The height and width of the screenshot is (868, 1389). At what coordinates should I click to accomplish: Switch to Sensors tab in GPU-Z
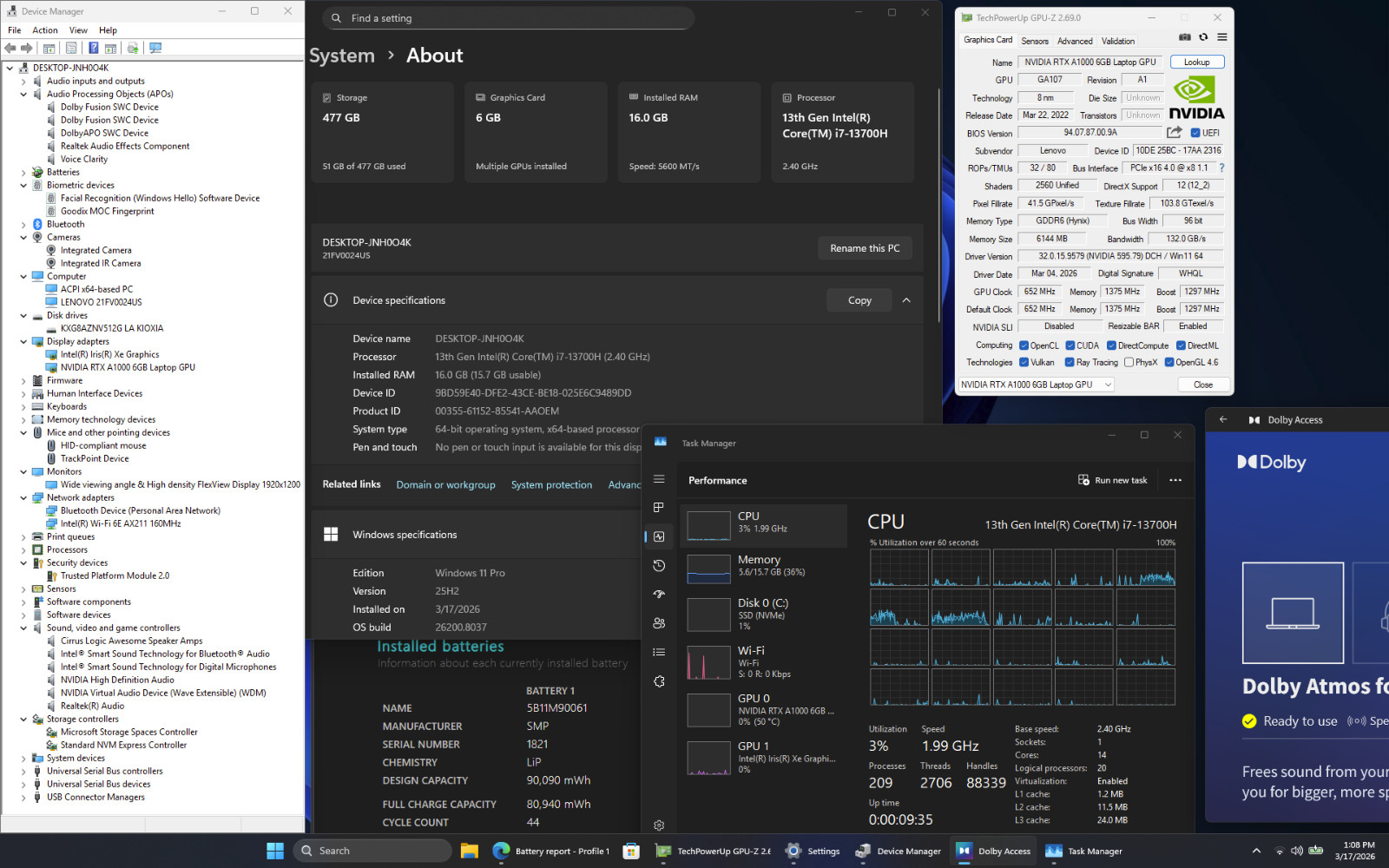tap(1035, 41)
